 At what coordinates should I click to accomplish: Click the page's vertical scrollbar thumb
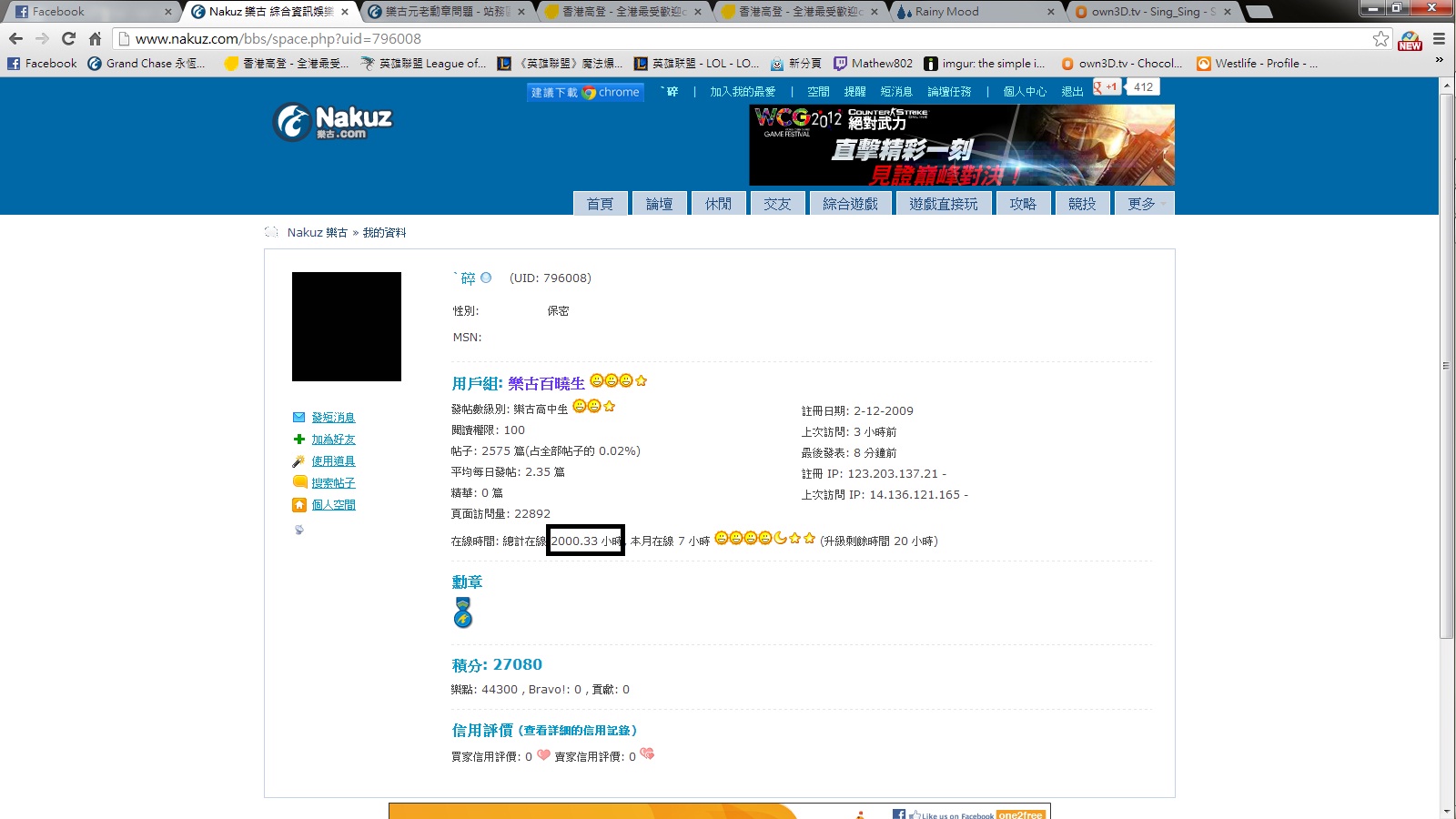pos(1446,364)
